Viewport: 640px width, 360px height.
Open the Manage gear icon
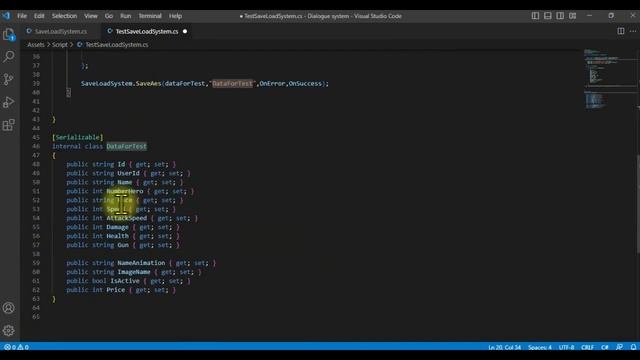click(x=9, y=330)
